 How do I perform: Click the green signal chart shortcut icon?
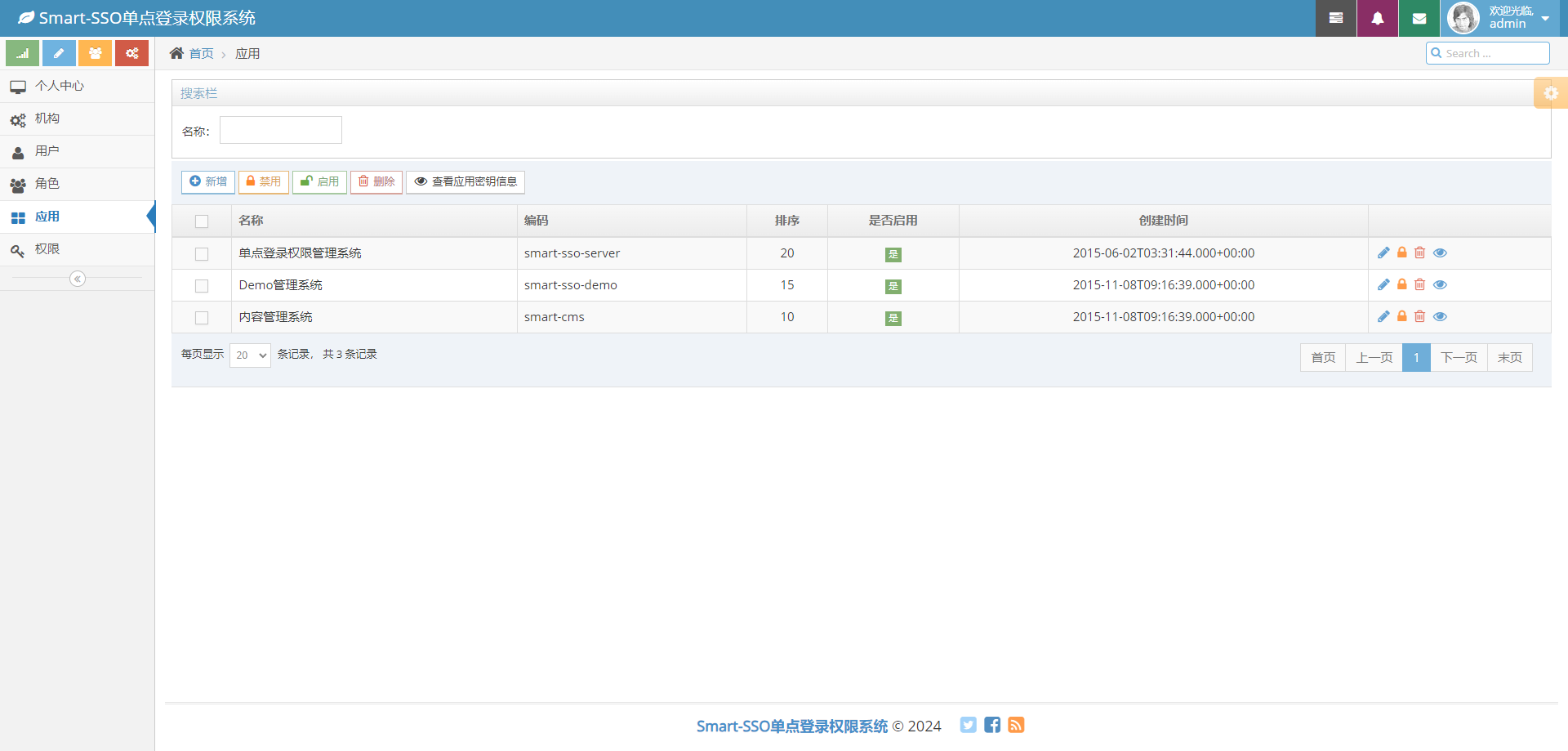22,53
